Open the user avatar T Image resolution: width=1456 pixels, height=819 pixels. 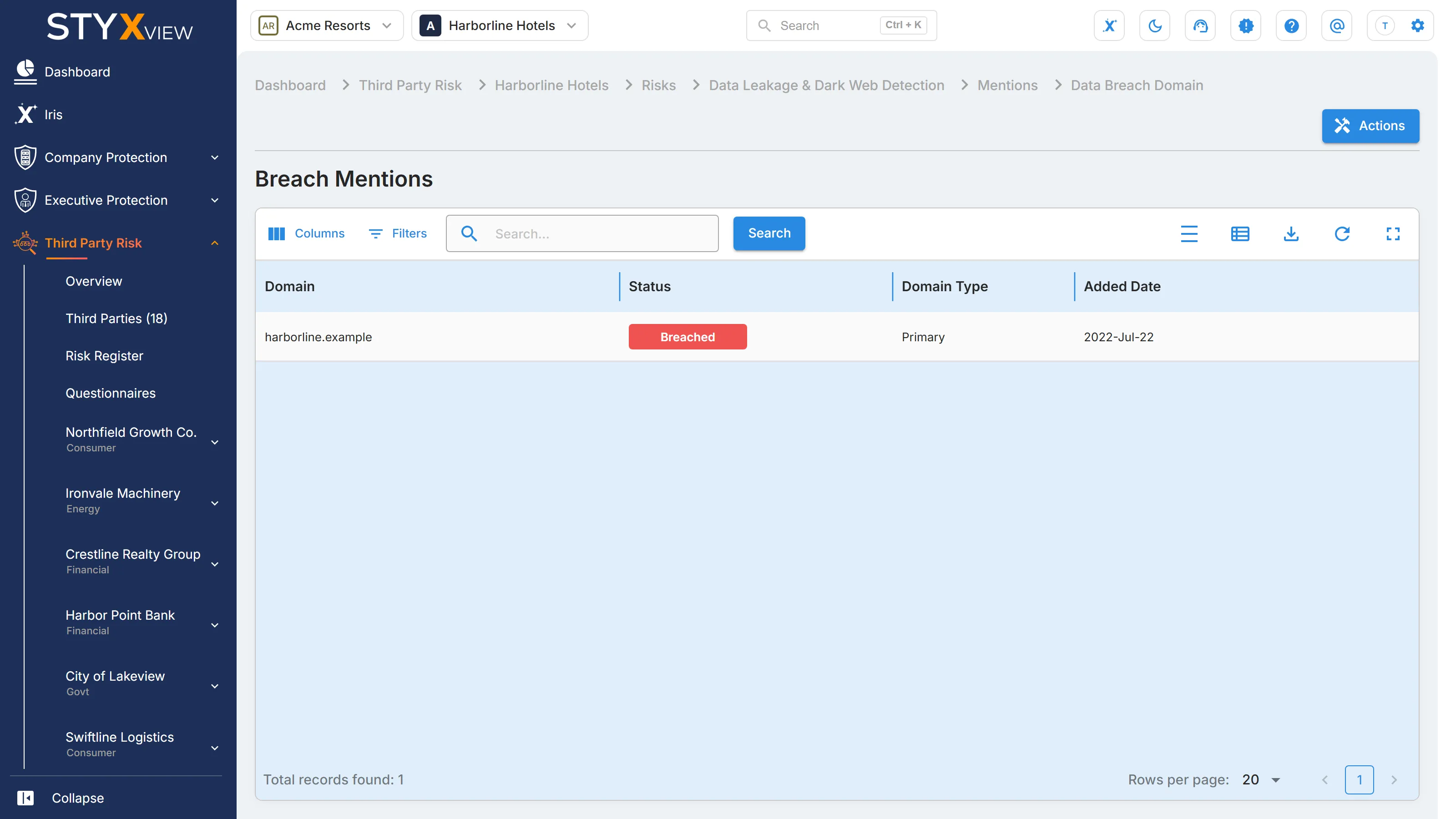coord(1384,25)
